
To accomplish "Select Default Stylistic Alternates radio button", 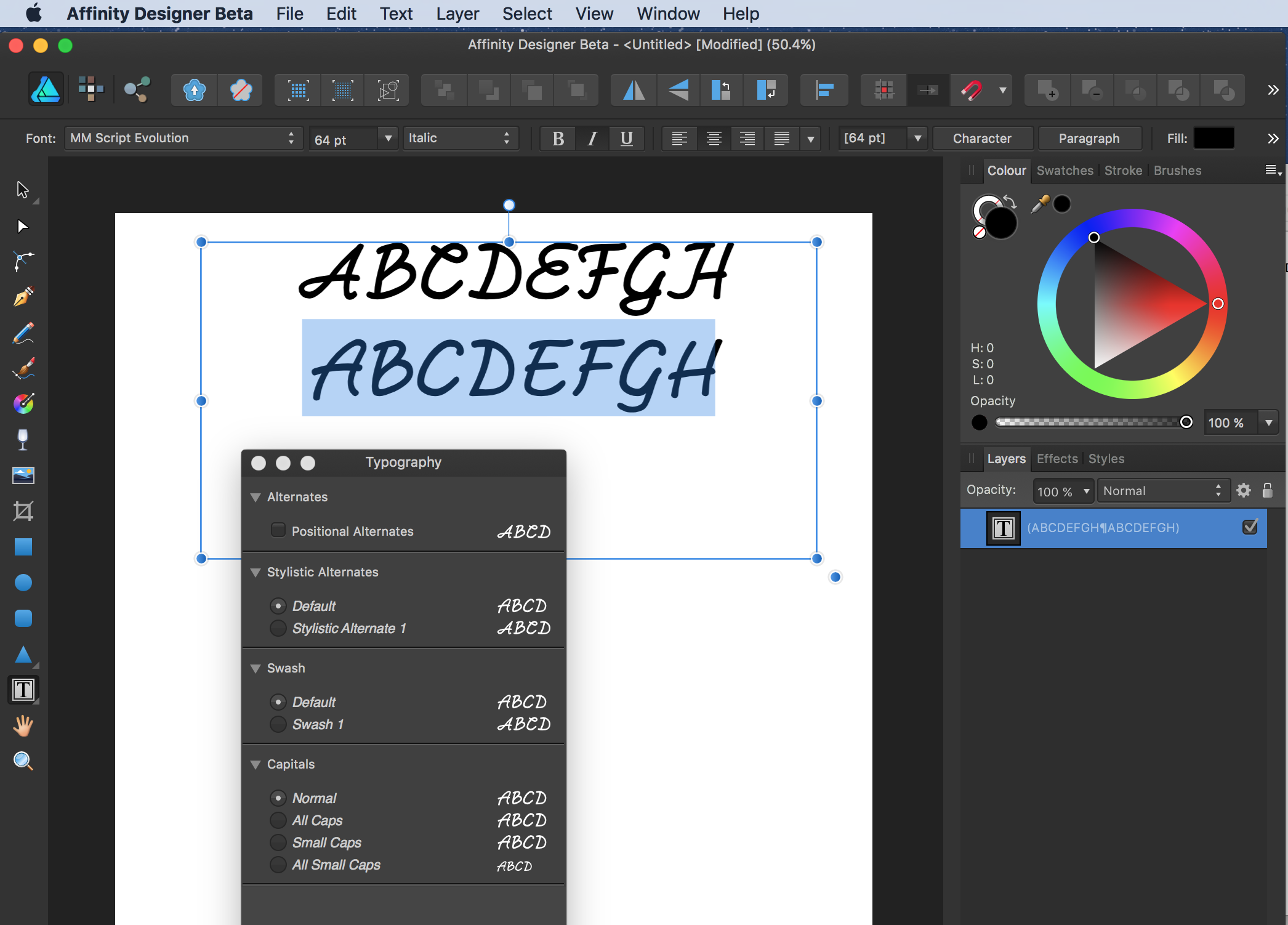I will (x=278, y=606).
